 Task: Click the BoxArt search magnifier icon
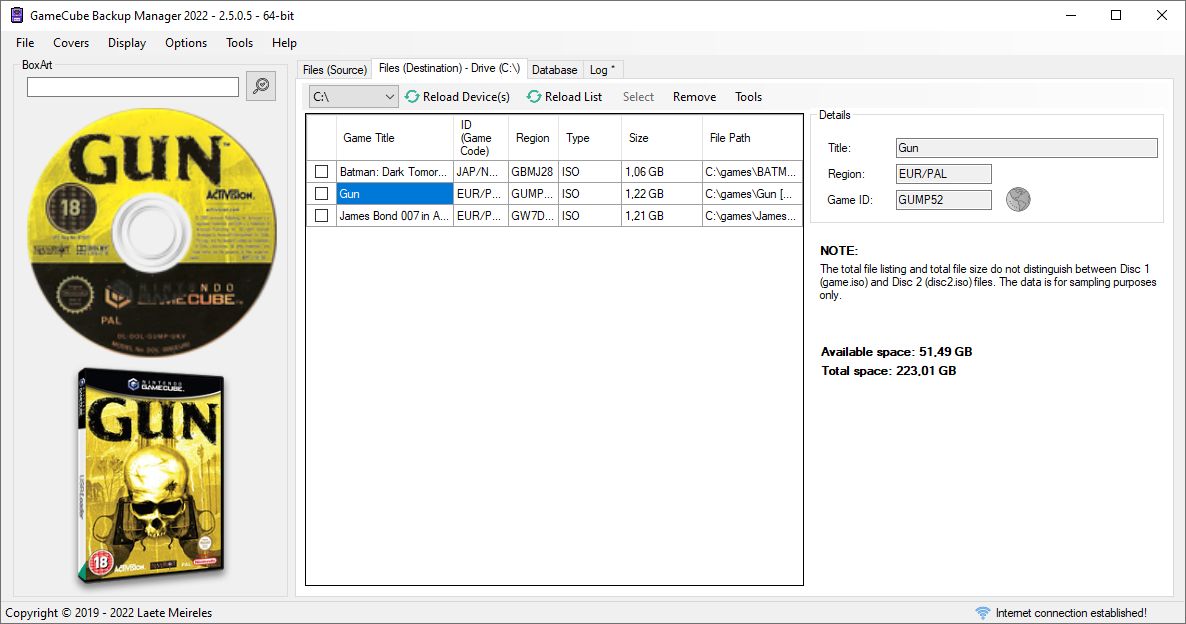261,85
